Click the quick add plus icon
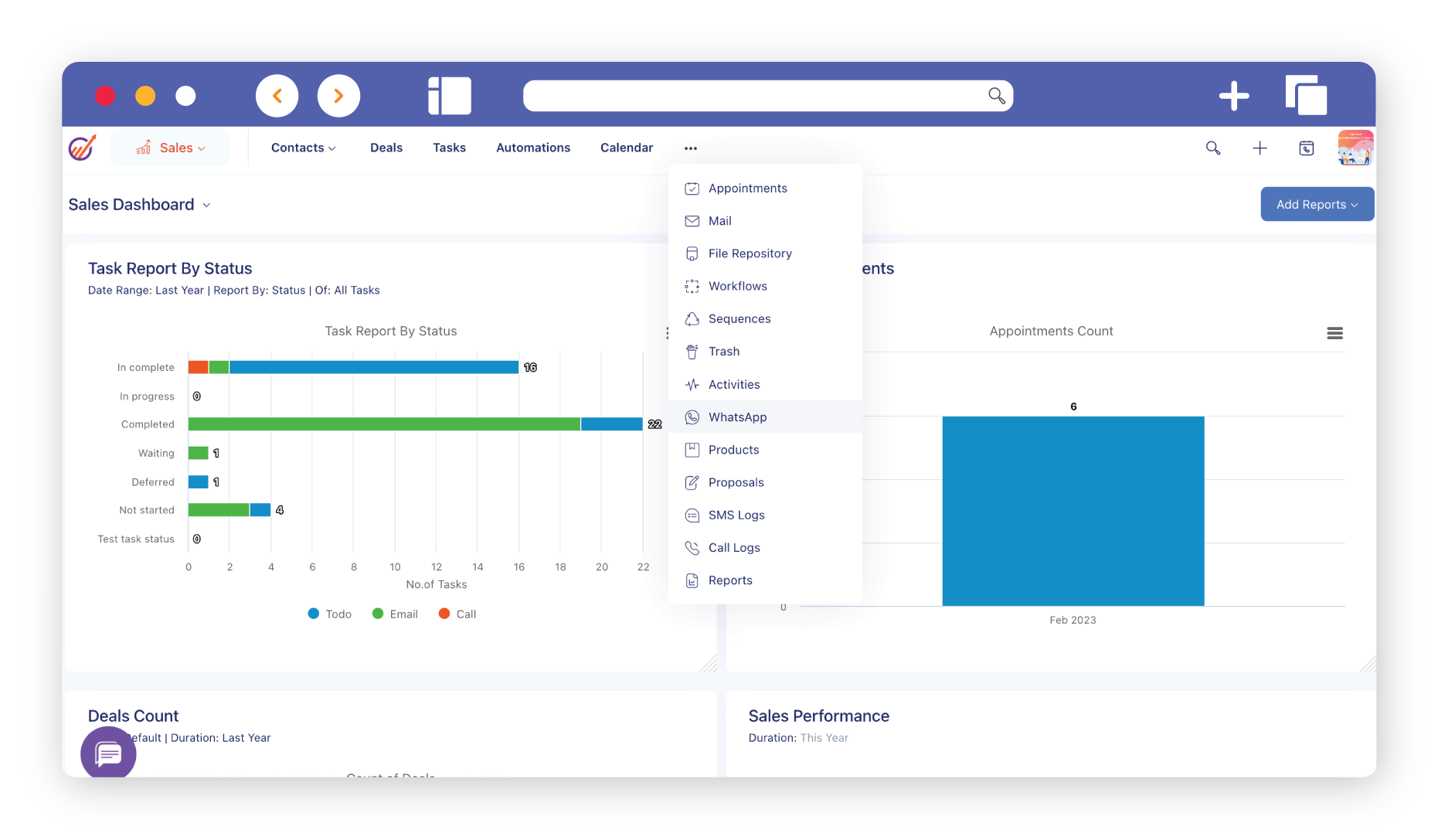 pos(1260,148)
